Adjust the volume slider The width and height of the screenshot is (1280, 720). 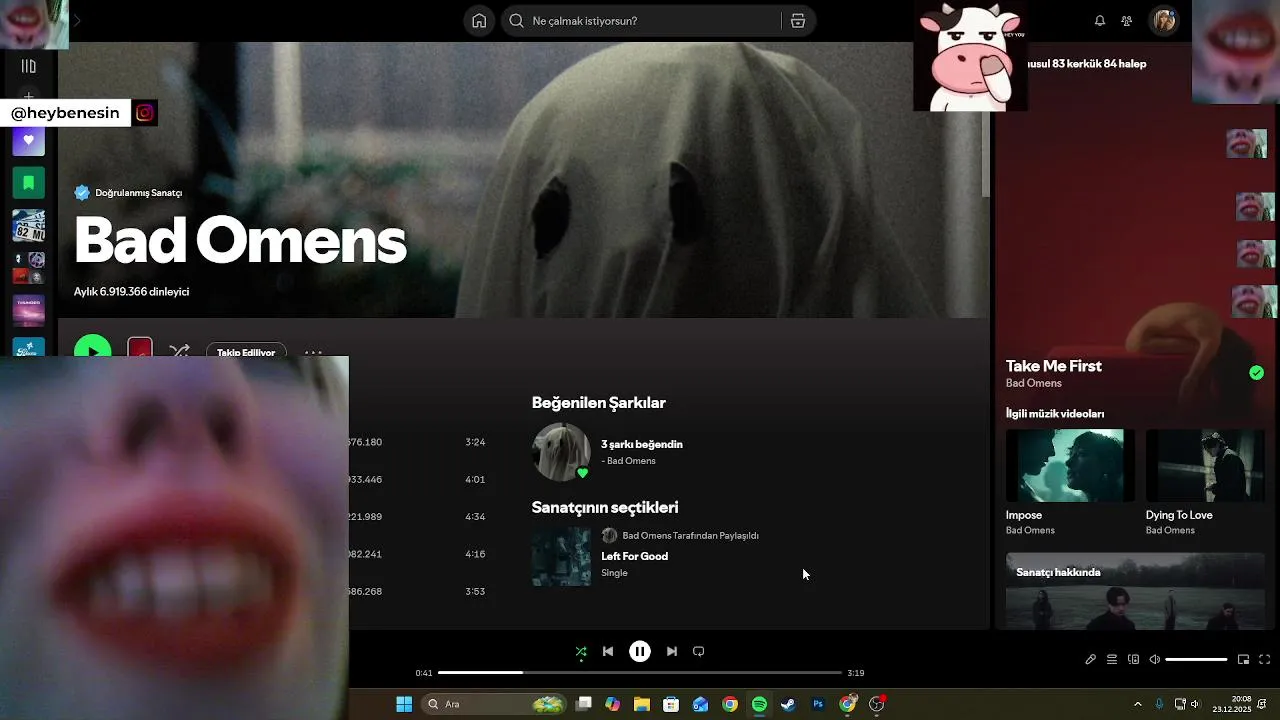click(x=1196, y=659)
